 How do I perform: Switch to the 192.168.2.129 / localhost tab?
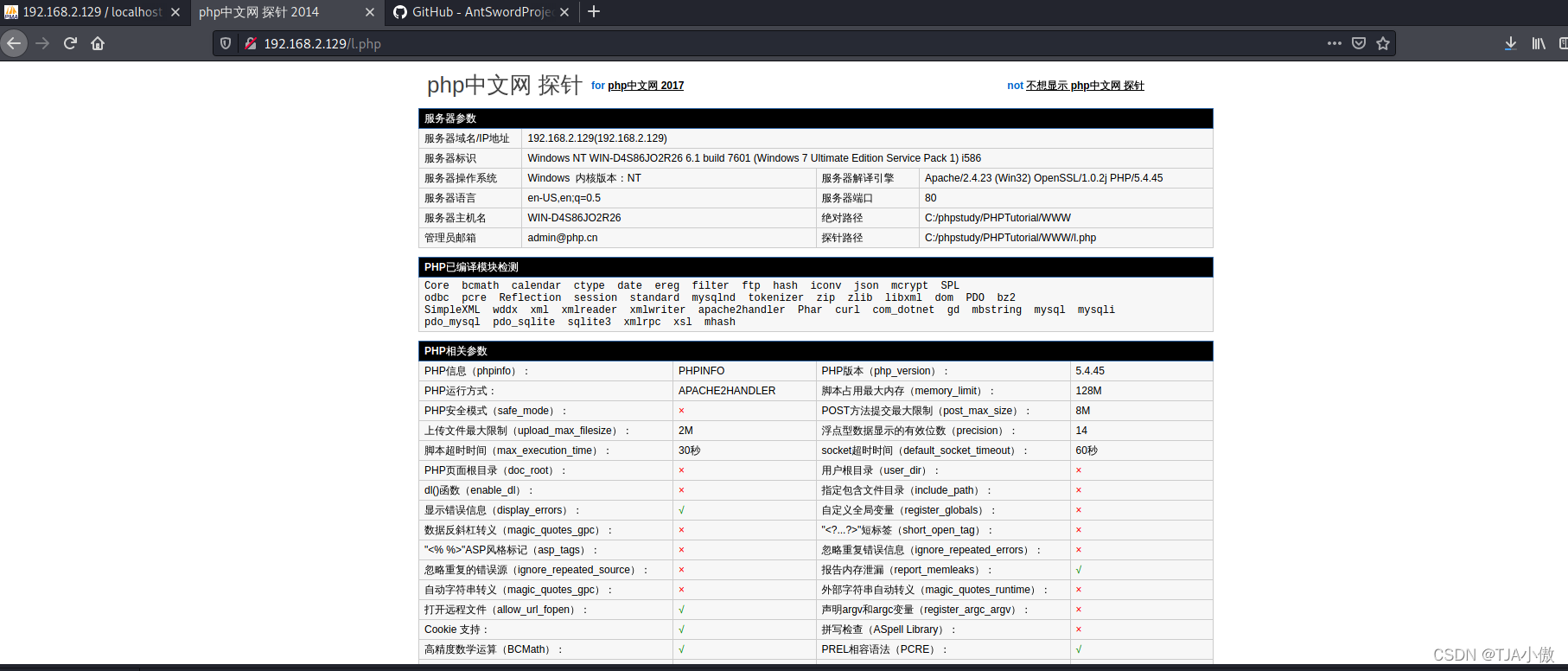(92, 12)
